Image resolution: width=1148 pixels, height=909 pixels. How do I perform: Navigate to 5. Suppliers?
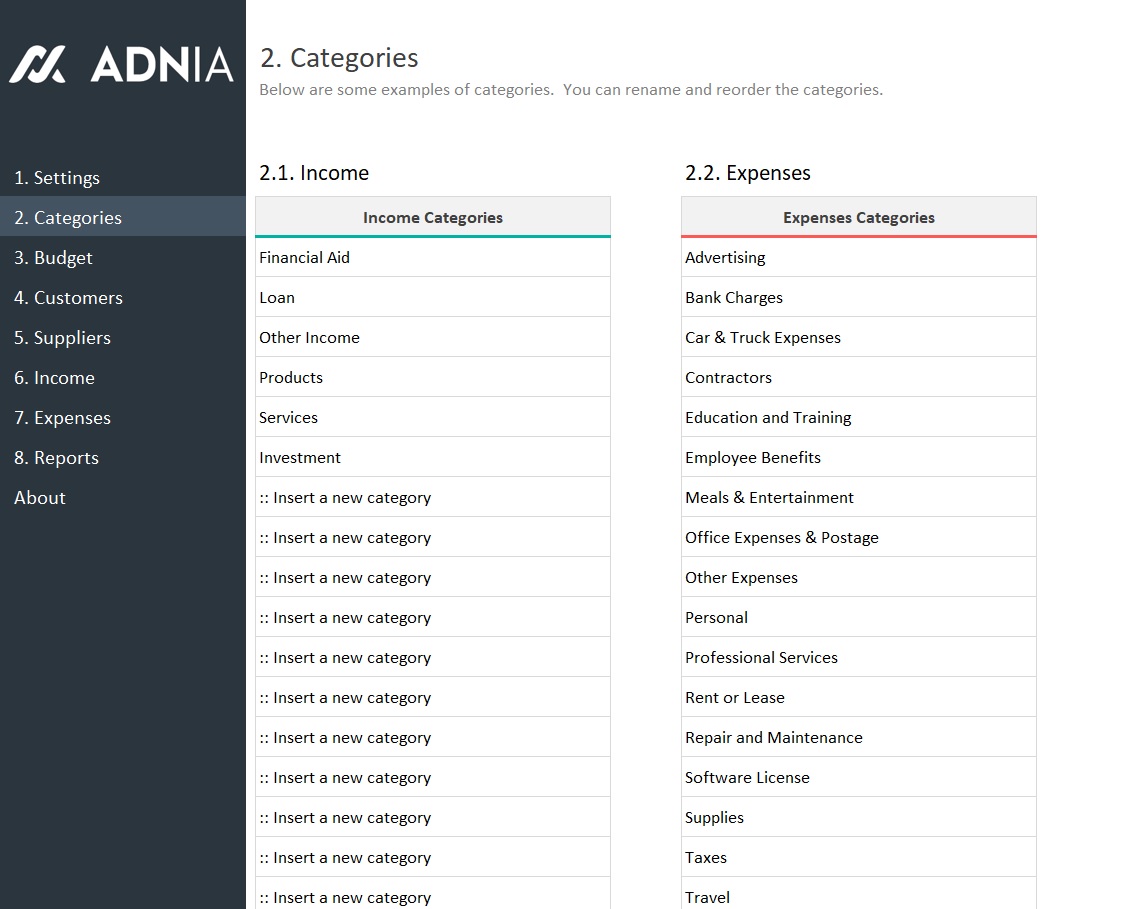[x=123, y=337]
